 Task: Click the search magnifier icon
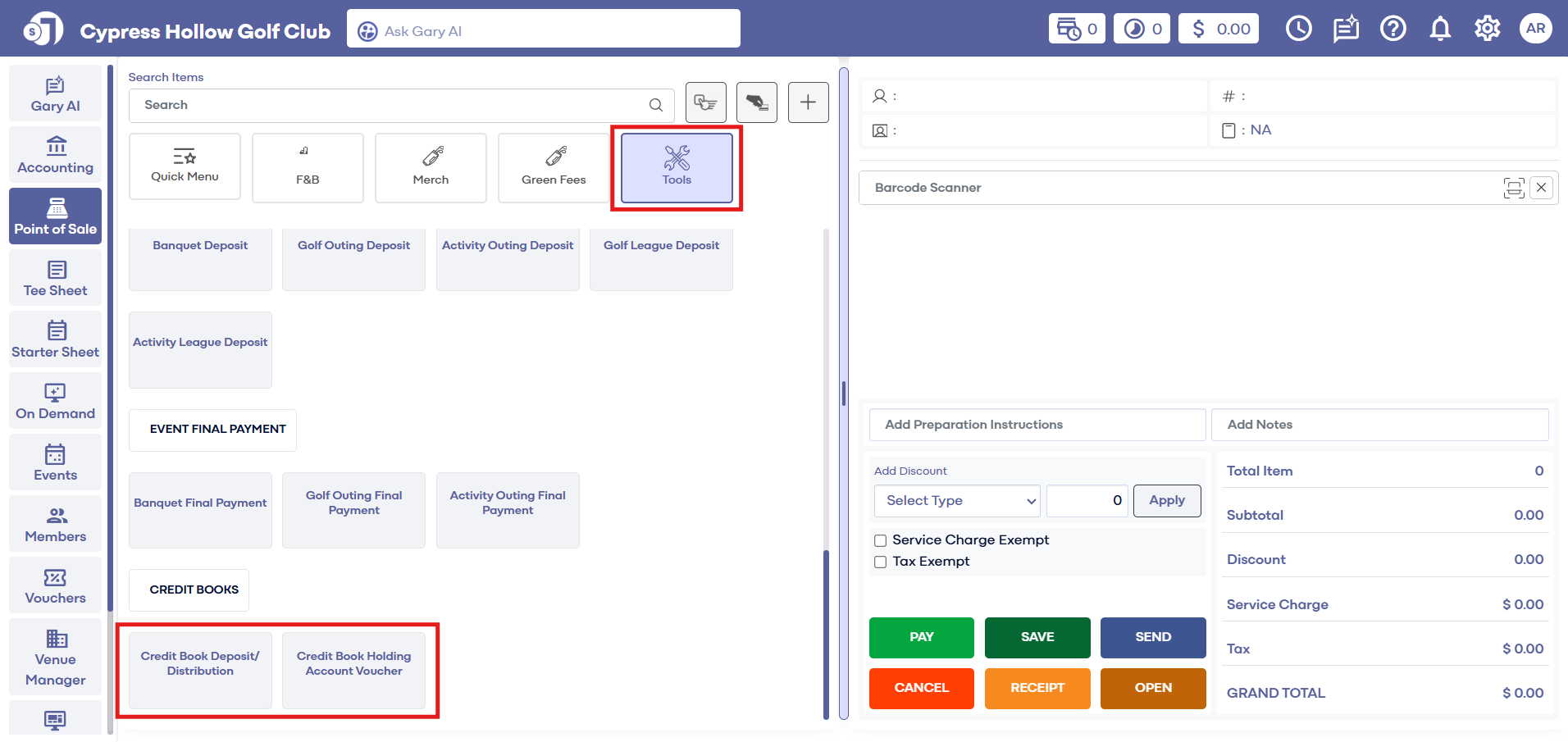click(x=656, y=105)
